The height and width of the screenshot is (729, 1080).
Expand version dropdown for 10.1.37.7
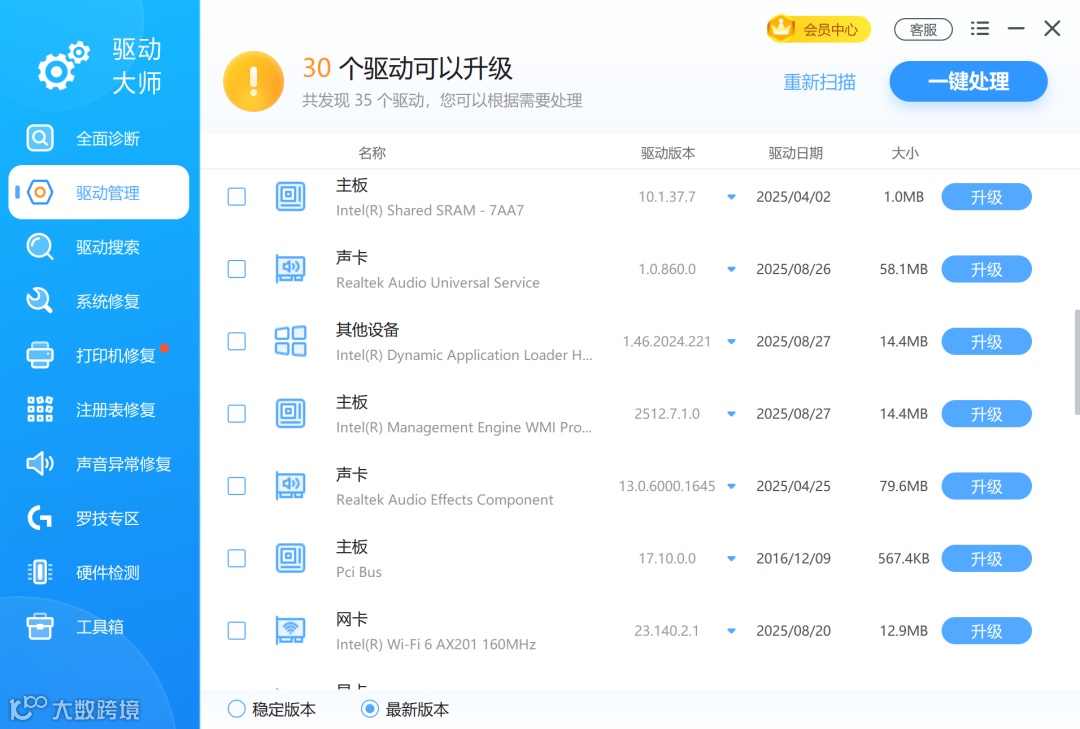coord(731,197)
